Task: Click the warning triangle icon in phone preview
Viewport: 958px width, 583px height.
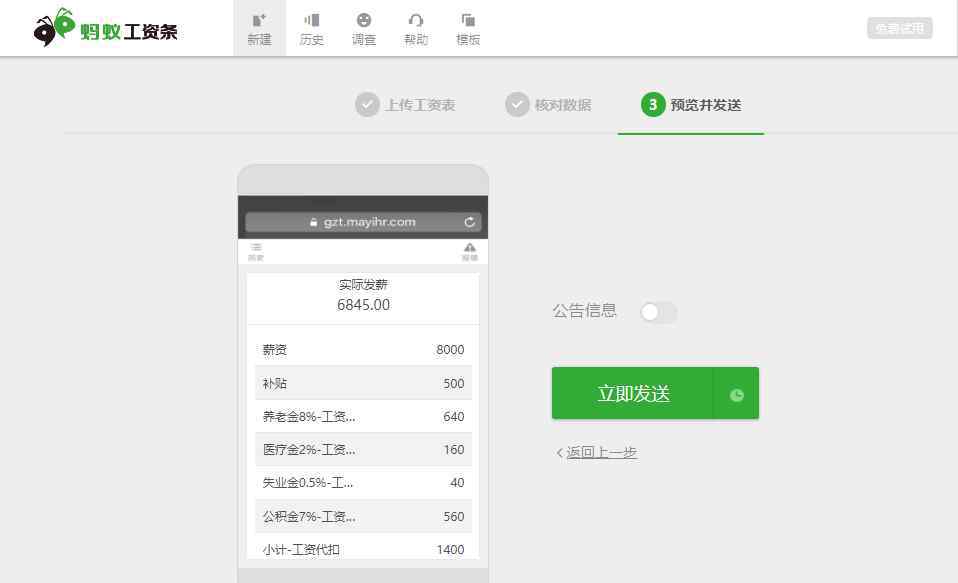Action: [x=469, y=250]
